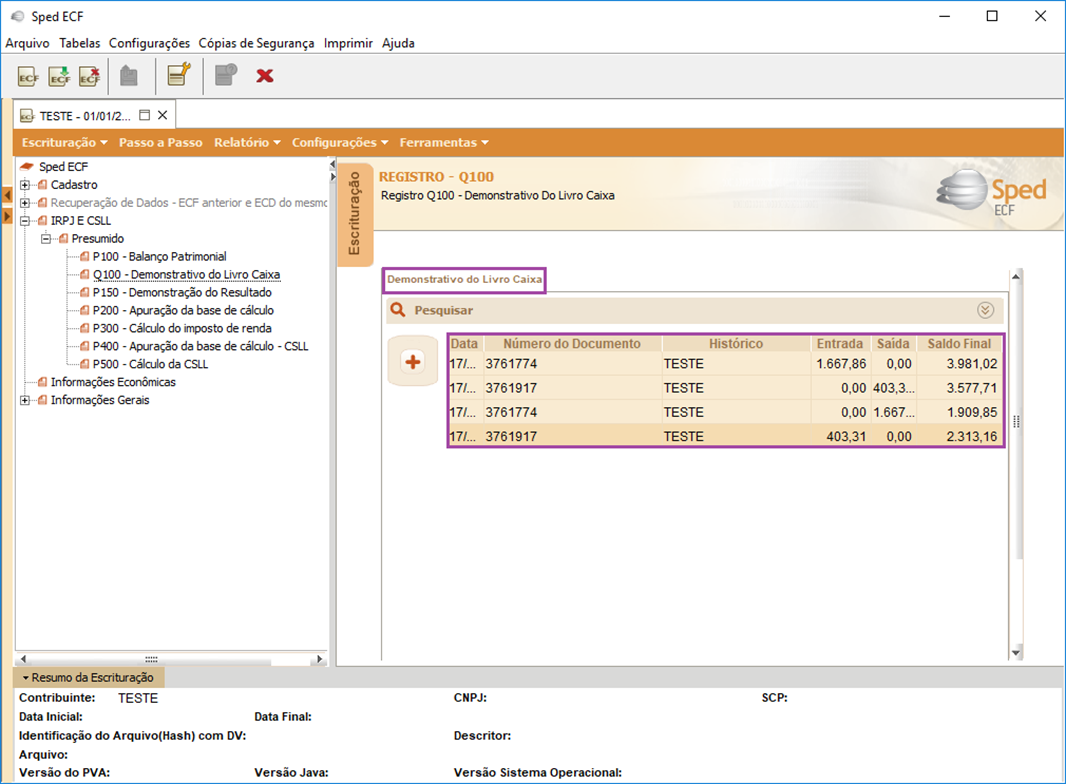
Task: Sort by Número do Documento column header
Action: [x=572, y=343]
